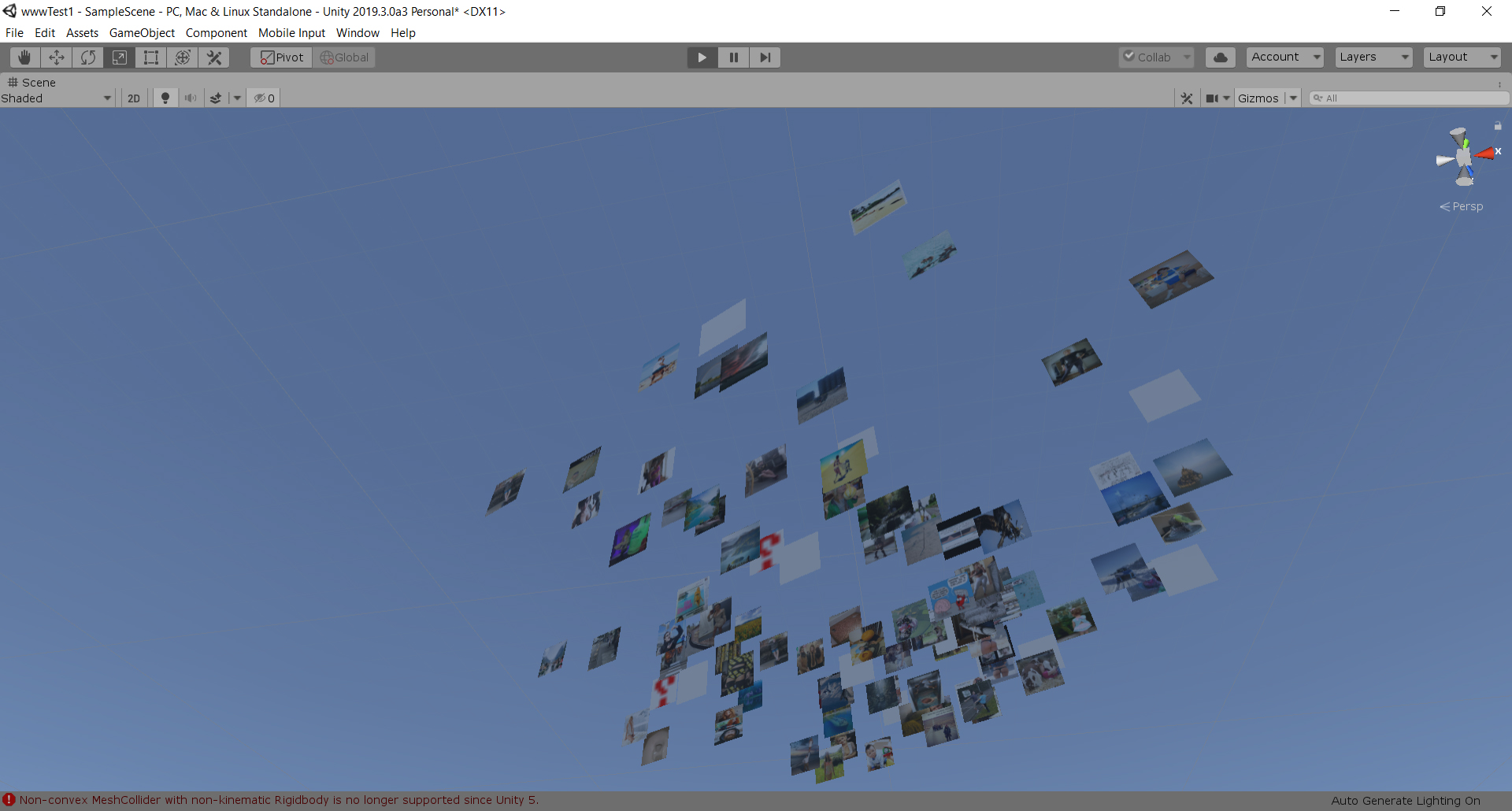Screen dimensions: 1512x811
Task: Open the Shaded draw mode dropdown
Action: 57,98
